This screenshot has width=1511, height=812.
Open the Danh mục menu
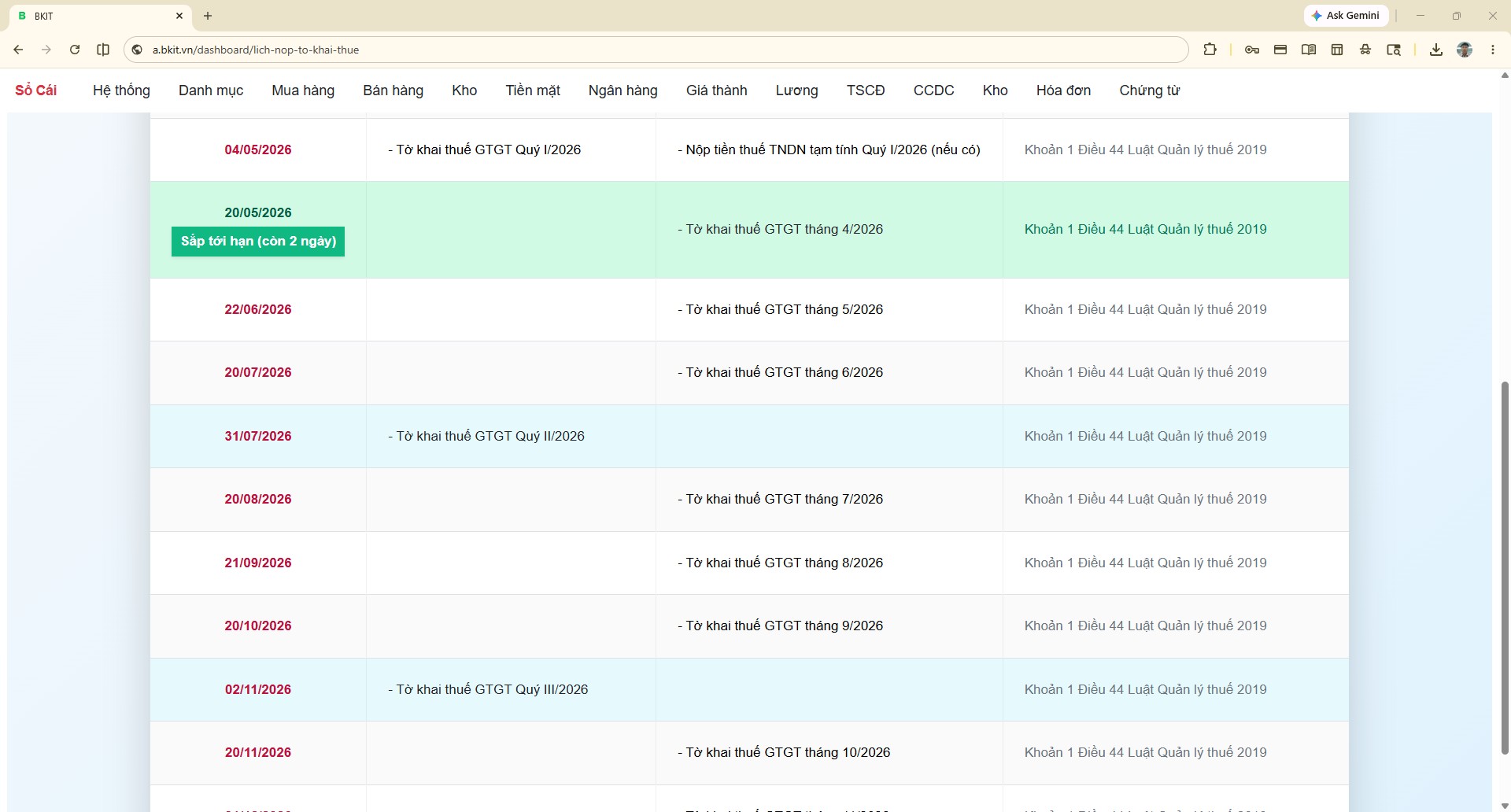211,90
